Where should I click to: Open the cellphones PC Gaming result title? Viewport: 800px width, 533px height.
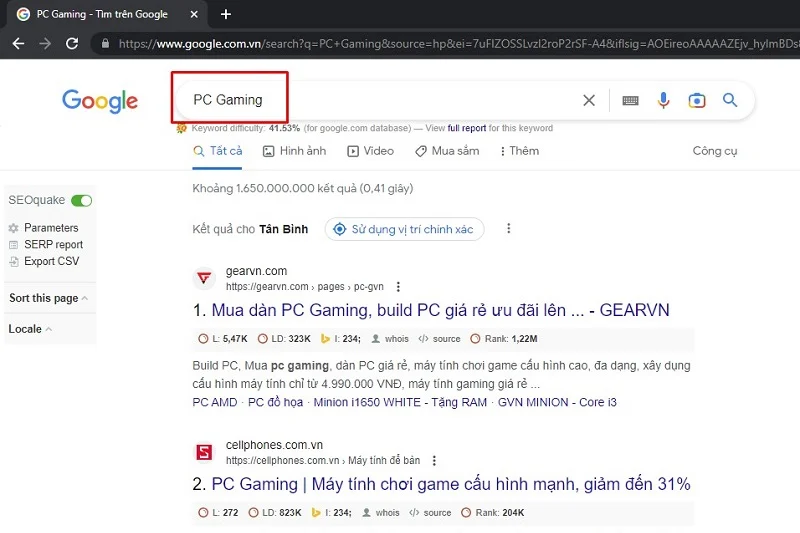451,484
